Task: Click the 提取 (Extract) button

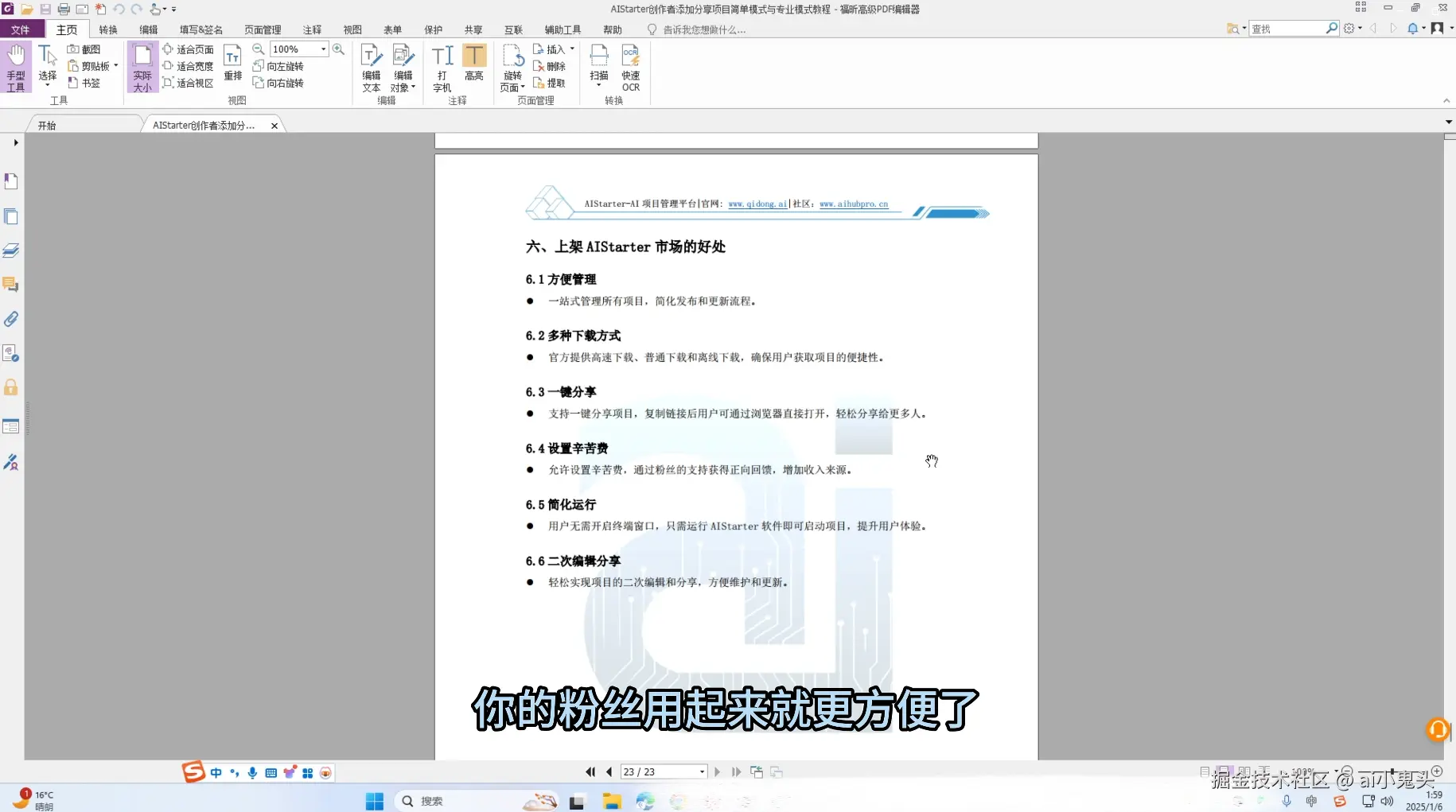Action: click(552, 83)
